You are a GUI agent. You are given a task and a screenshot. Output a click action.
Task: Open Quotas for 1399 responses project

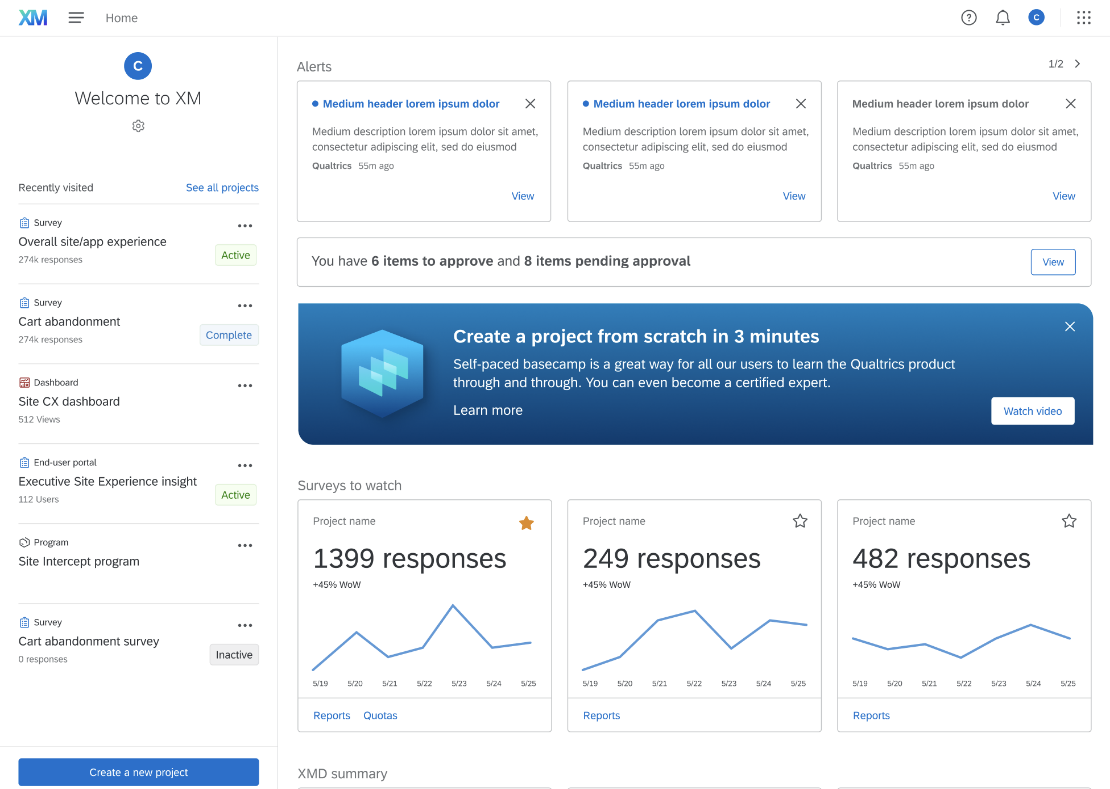point(380,715)
